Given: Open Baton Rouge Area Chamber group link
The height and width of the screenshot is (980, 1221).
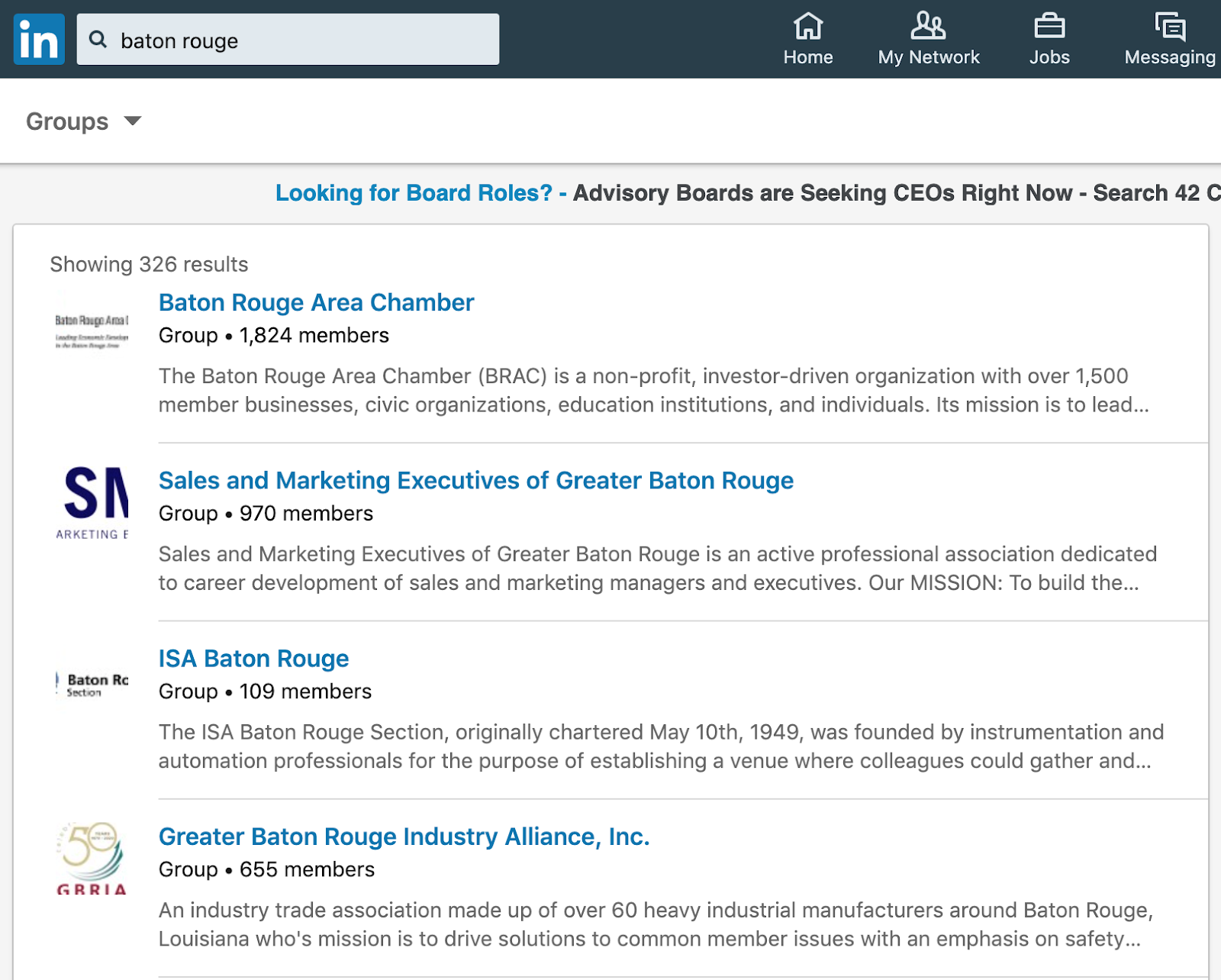Looking at the screenshot, I should [316, 303].
